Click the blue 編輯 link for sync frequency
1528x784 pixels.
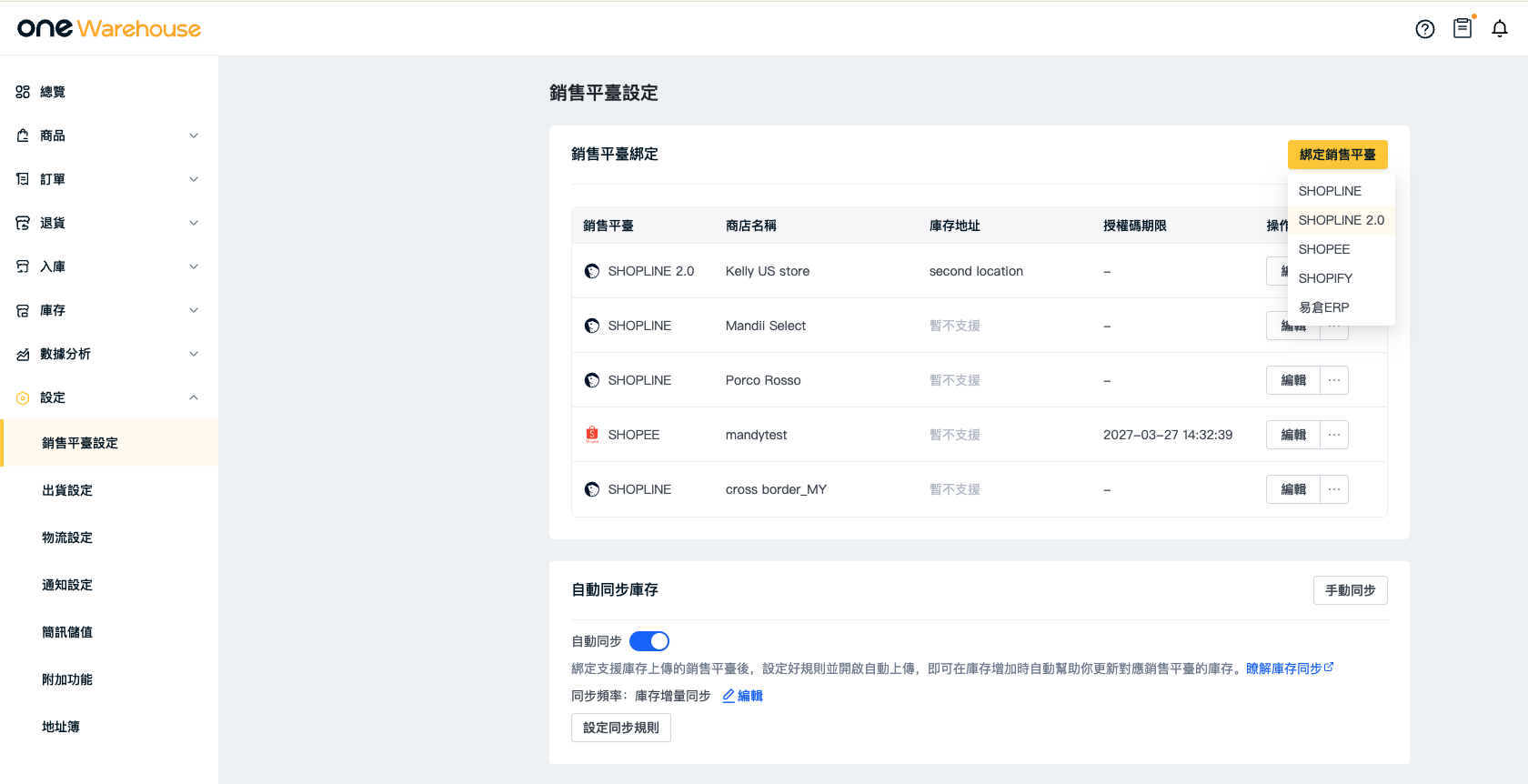750,696
